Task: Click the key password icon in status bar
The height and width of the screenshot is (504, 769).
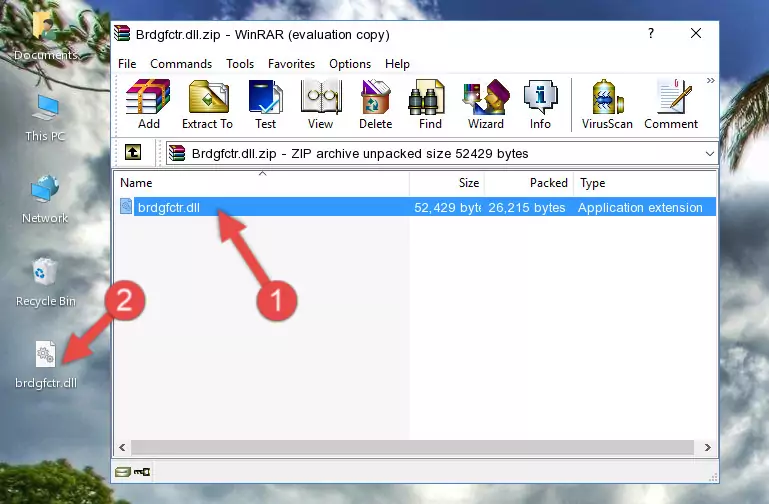Action: [142, 472]
